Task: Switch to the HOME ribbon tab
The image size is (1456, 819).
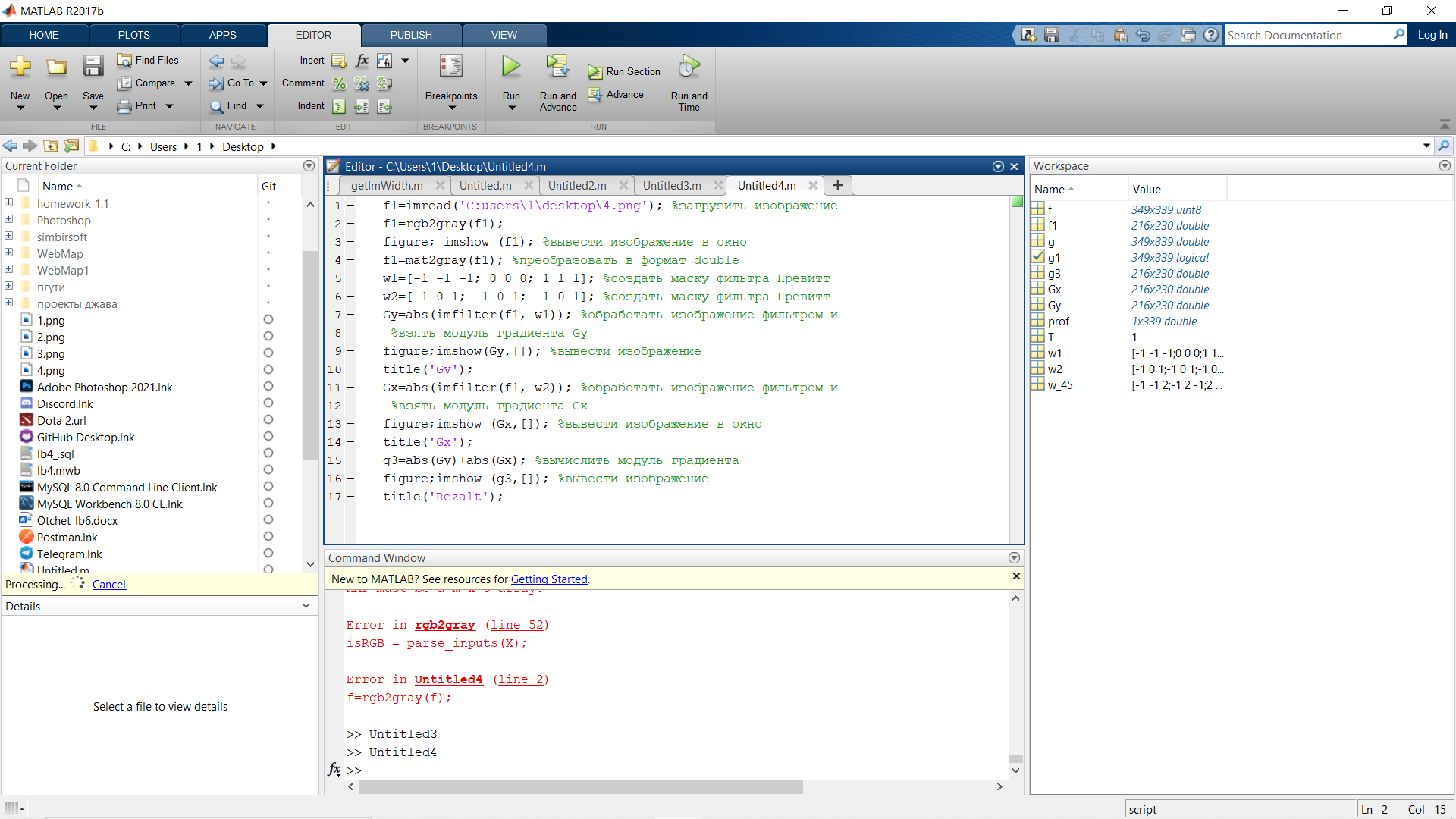Action: 44,35
